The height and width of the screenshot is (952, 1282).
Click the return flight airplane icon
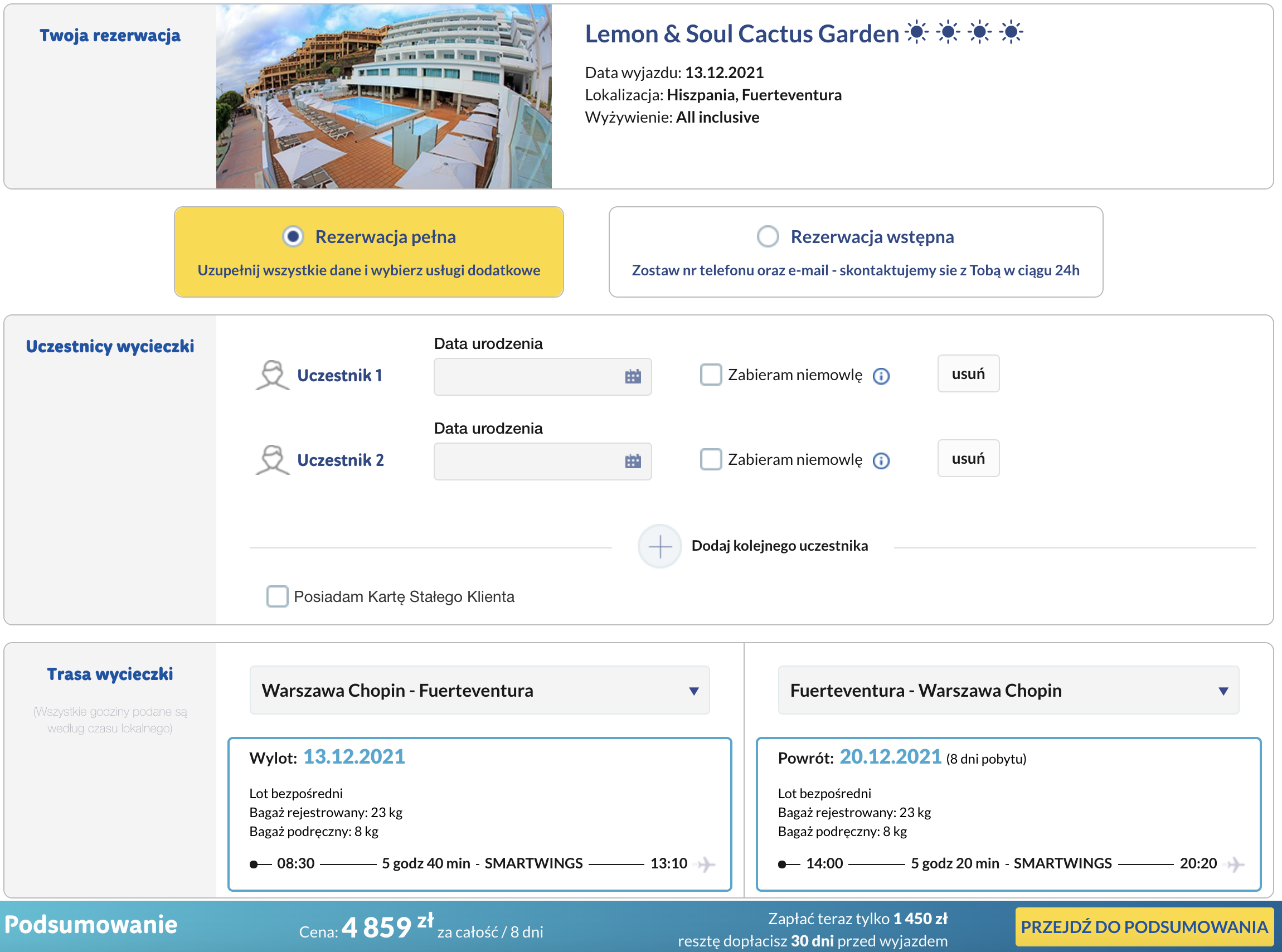tap(1235, 864)
